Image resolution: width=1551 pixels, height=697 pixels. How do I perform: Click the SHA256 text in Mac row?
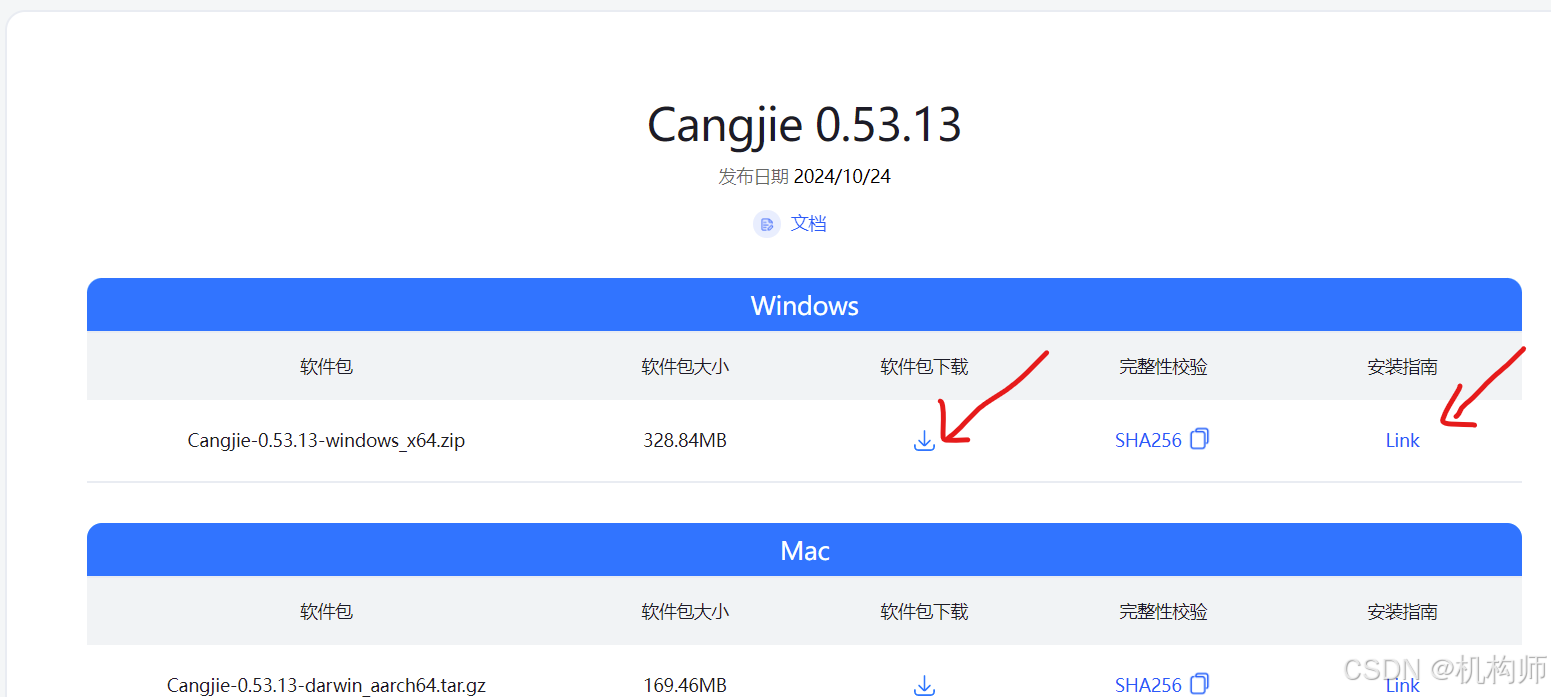1148,685
